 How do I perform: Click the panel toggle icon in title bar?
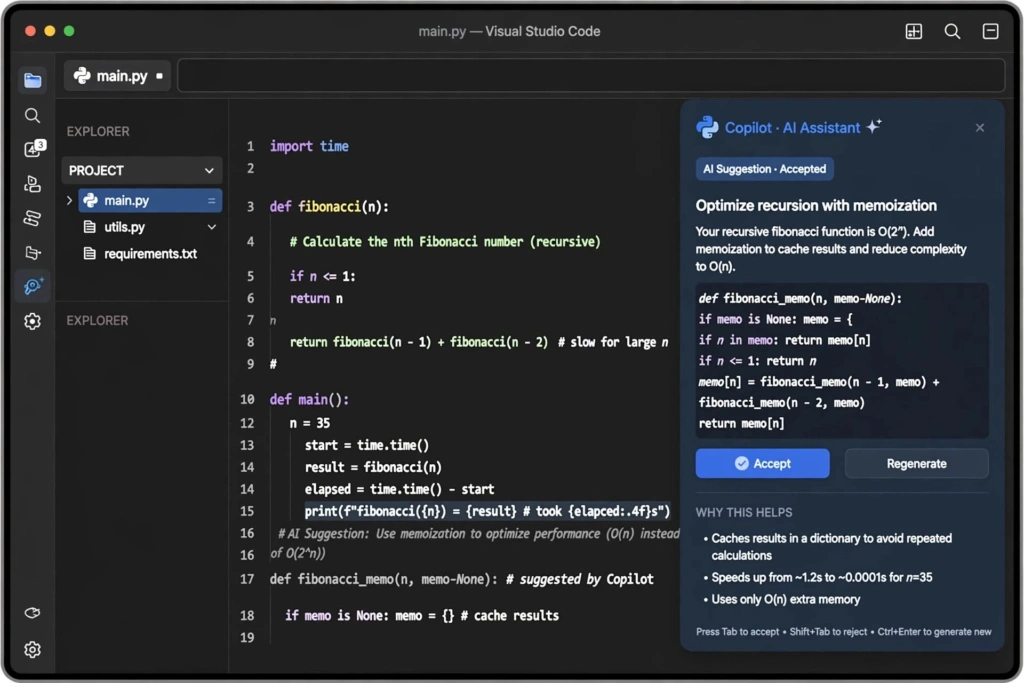[x=990, y=31]
